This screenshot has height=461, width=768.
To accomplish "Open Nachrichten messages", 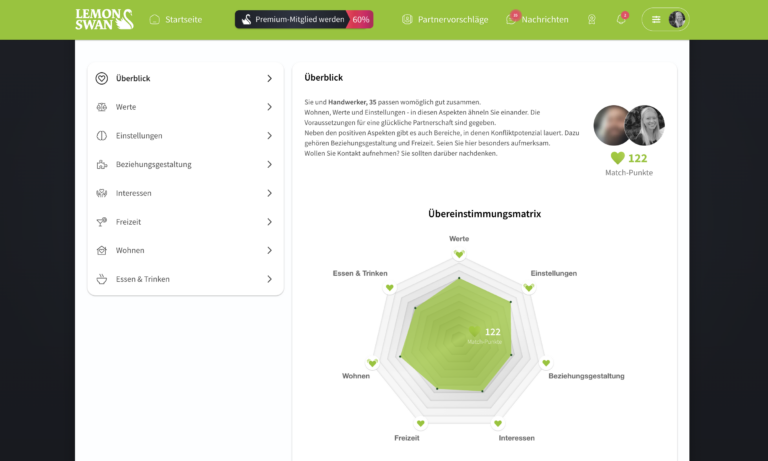I will click(537, 20).
